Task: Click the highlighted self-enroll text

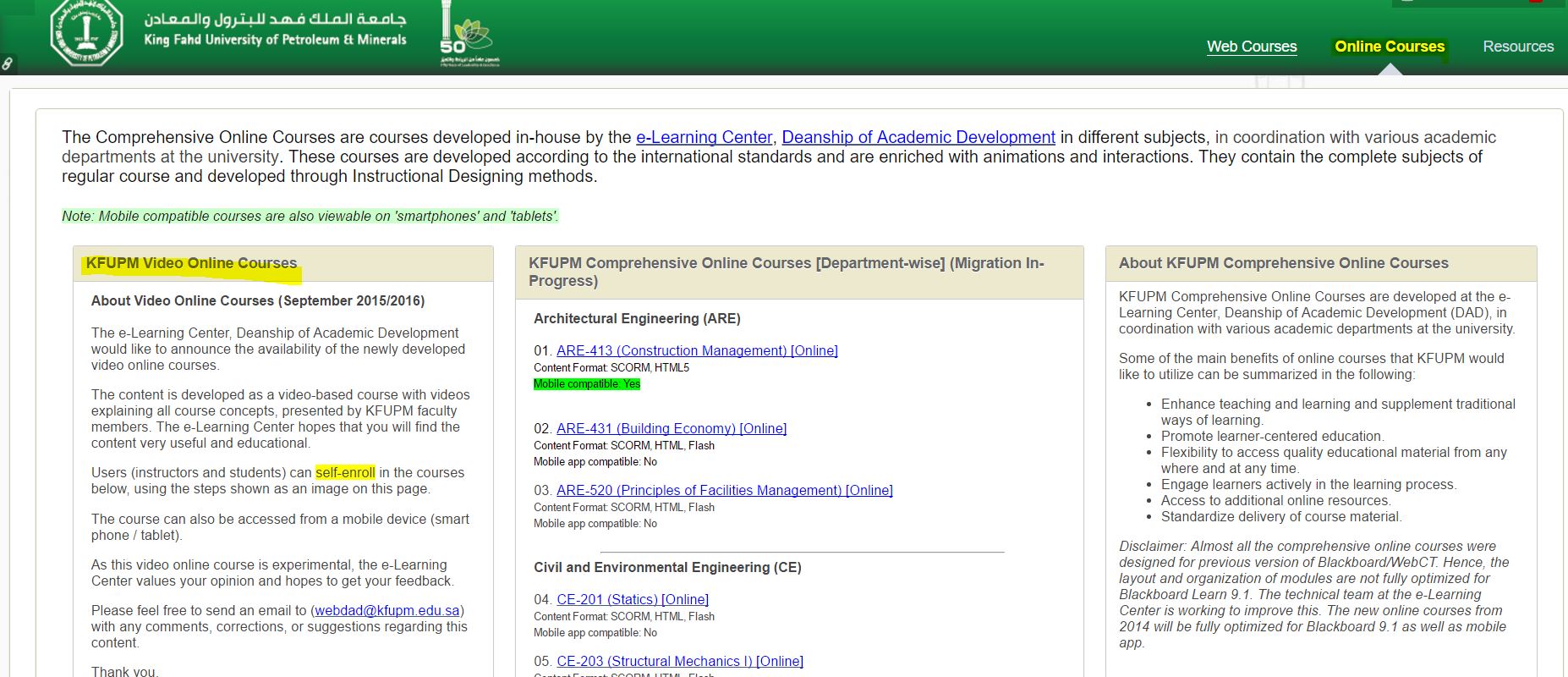Action: click(345, 472)
